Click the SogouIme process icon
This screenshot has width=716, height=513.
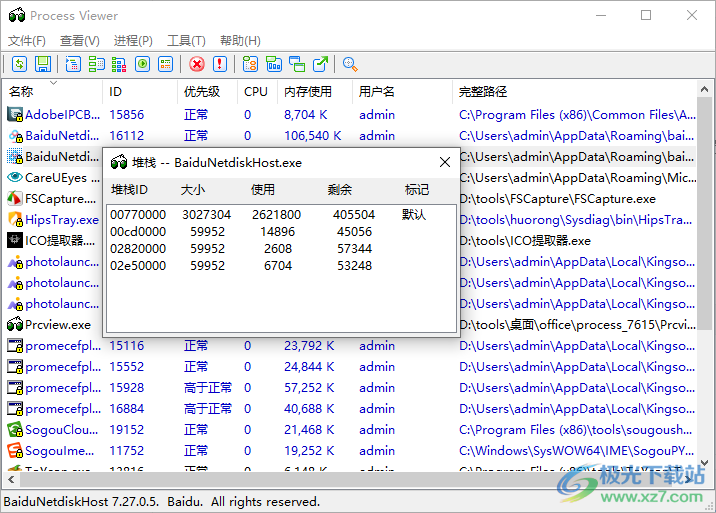tap(15, 451)
